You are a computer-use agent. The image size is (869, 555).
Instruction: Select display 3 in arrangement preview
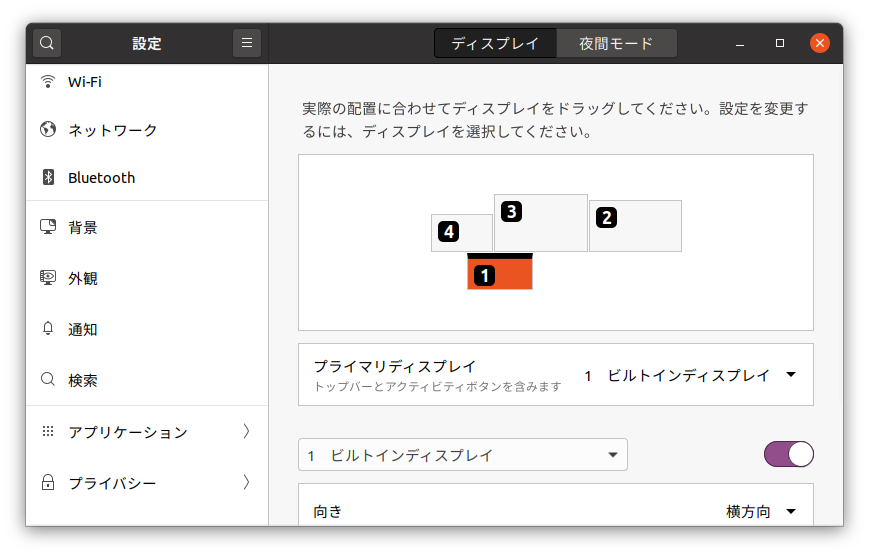coord(541,223)
